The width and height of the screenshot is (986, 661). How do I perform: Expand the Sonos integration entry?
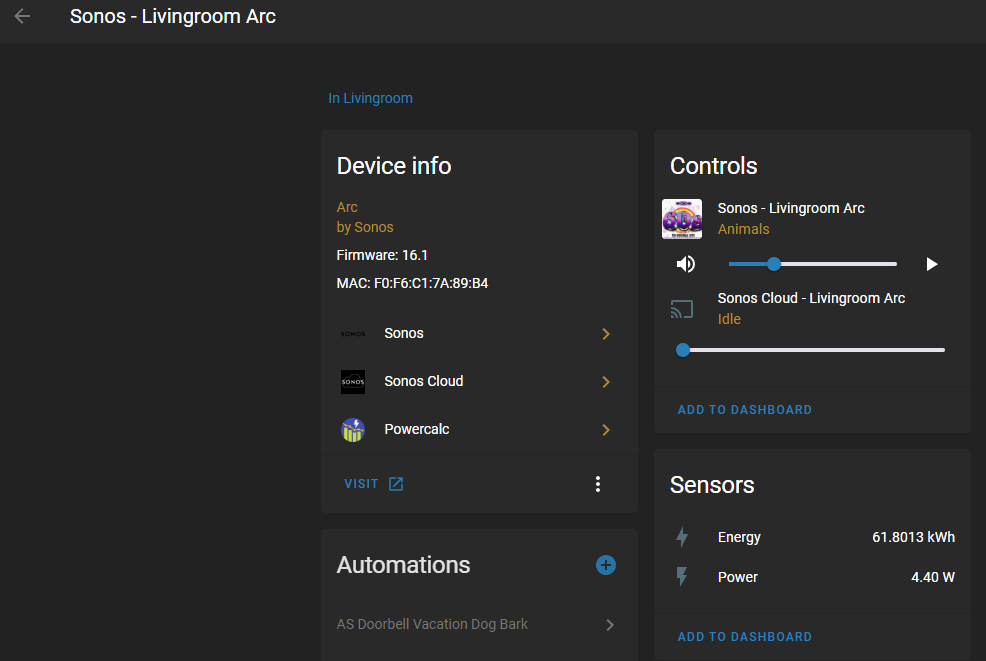pyautogui.click(x=605, y=333)
